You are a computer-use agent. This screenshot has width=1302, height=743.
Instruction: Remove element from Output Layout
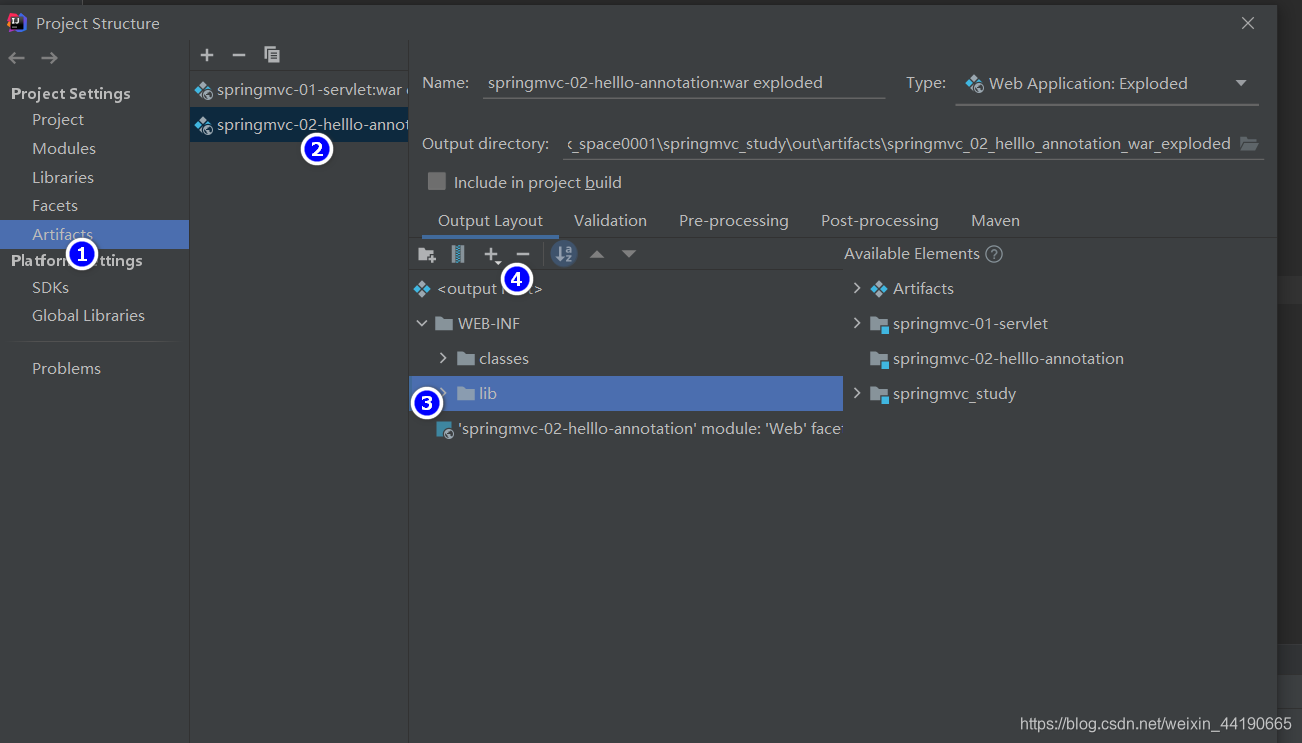pyautogui.click(x=522, y=255)
